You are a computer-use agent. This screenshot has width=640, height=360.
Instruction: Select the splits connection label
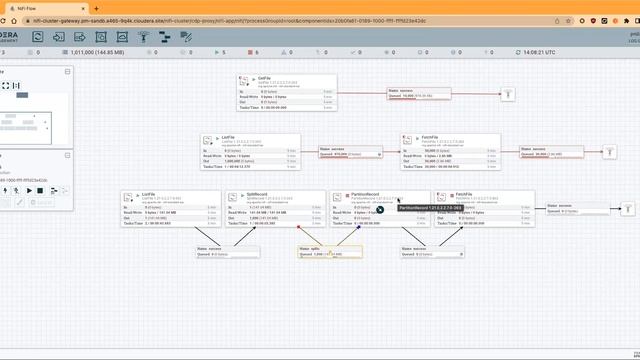click(330, 251)
